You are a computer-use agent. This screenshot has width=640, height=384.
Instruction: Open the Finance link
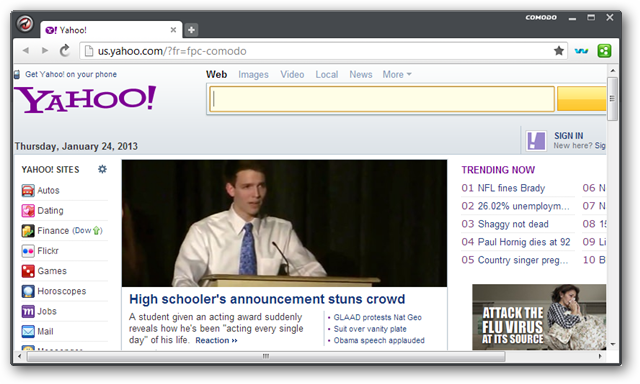tap(53, 231)
